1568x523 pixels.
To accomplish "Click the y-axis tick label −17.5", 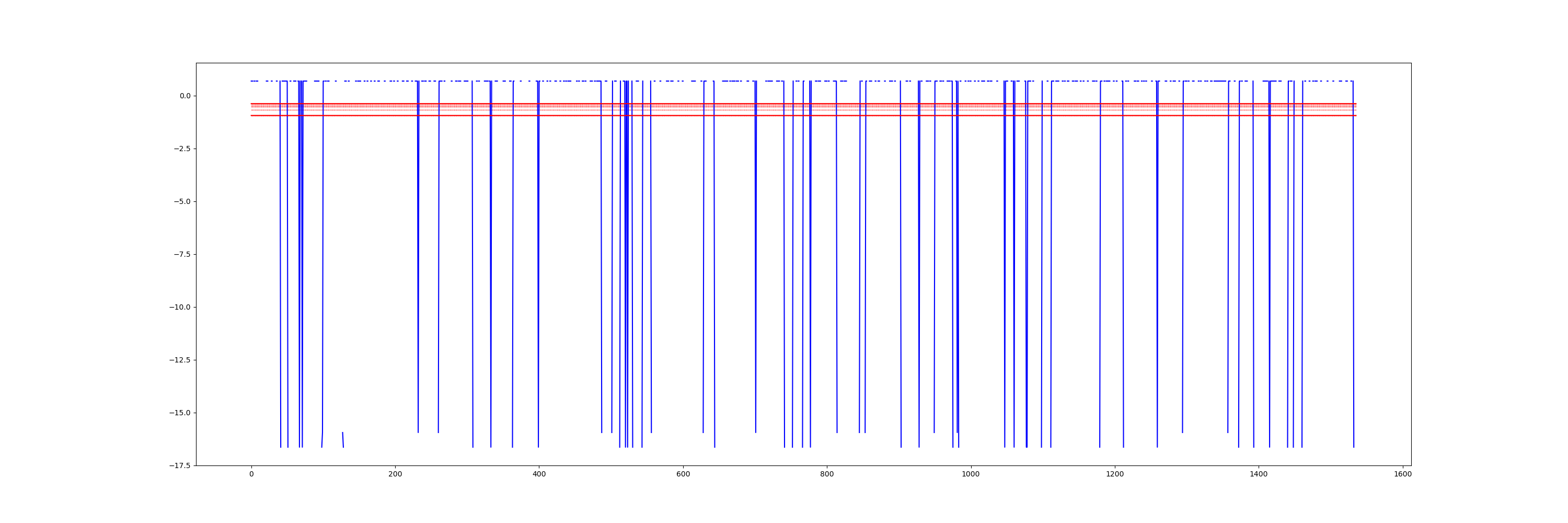I will coord(179,466).
